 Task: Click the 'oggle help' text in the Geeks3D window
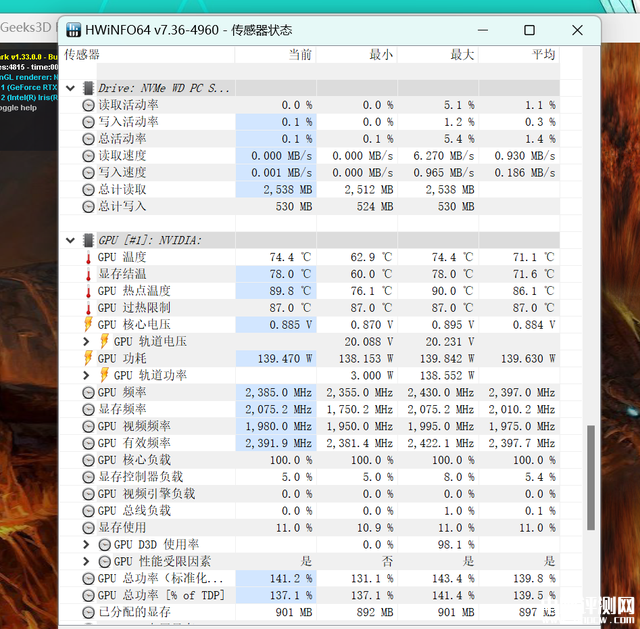(18, 108)
